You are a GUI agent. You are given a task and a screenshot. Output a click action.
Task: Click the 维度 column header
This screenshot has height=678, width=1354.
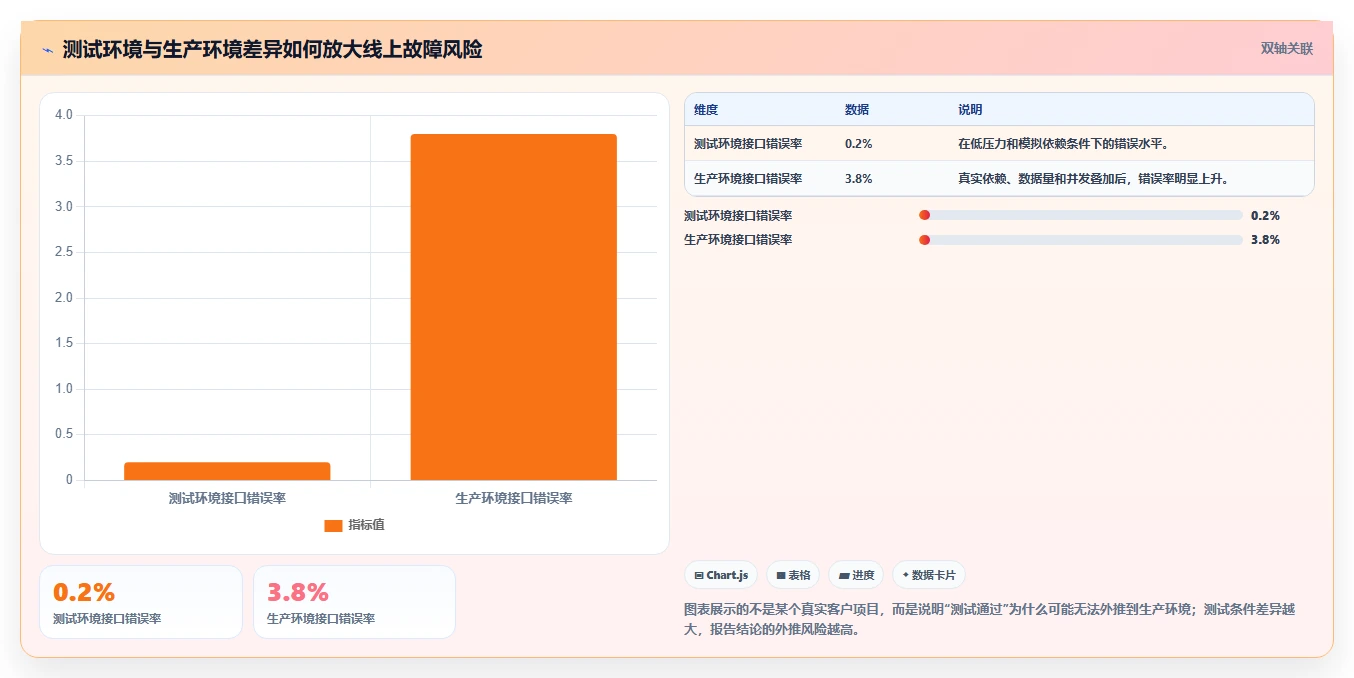(706, 110)
